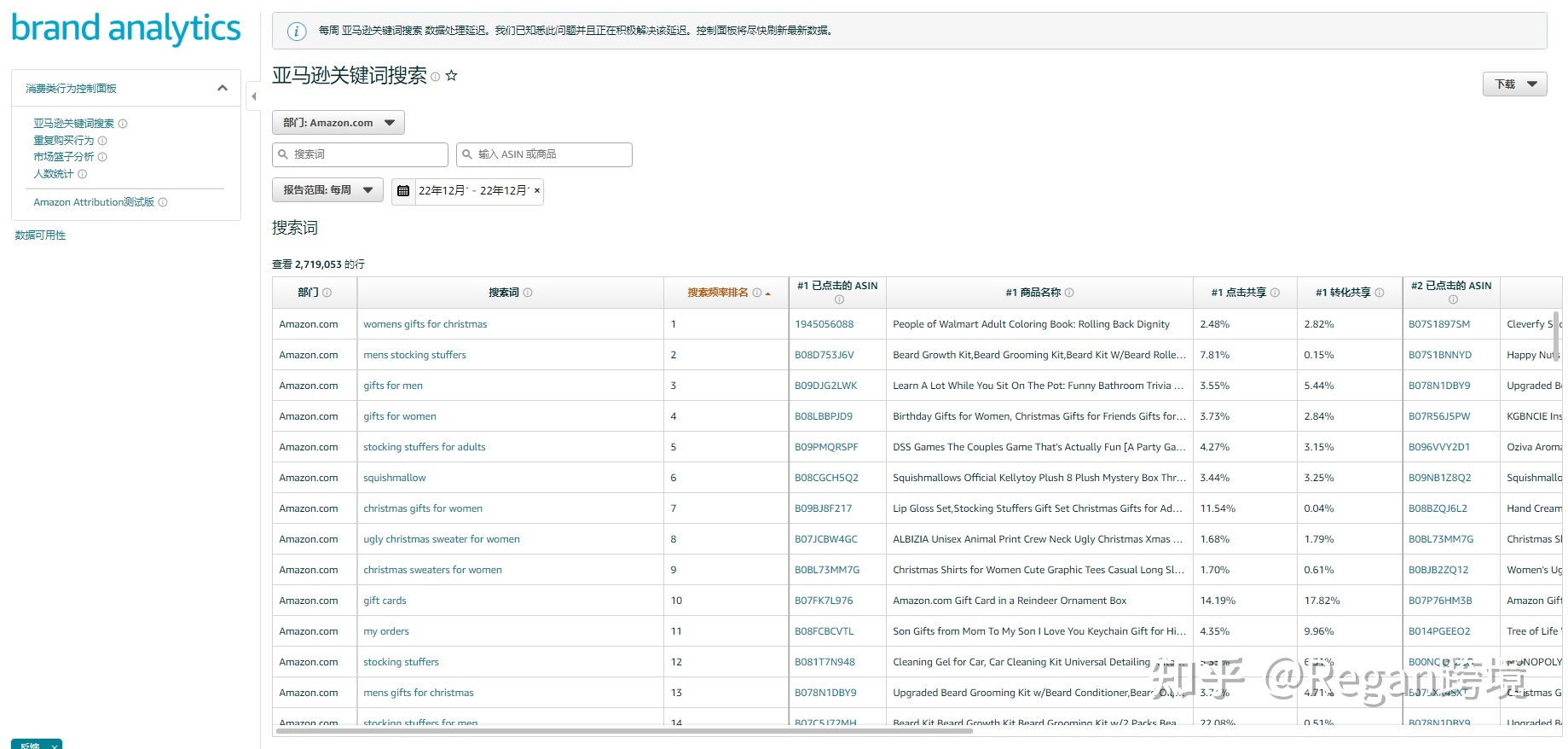Screen dimensions: 1568x749
Task: Open search term womens gifts for christmas
Action: 425,324
